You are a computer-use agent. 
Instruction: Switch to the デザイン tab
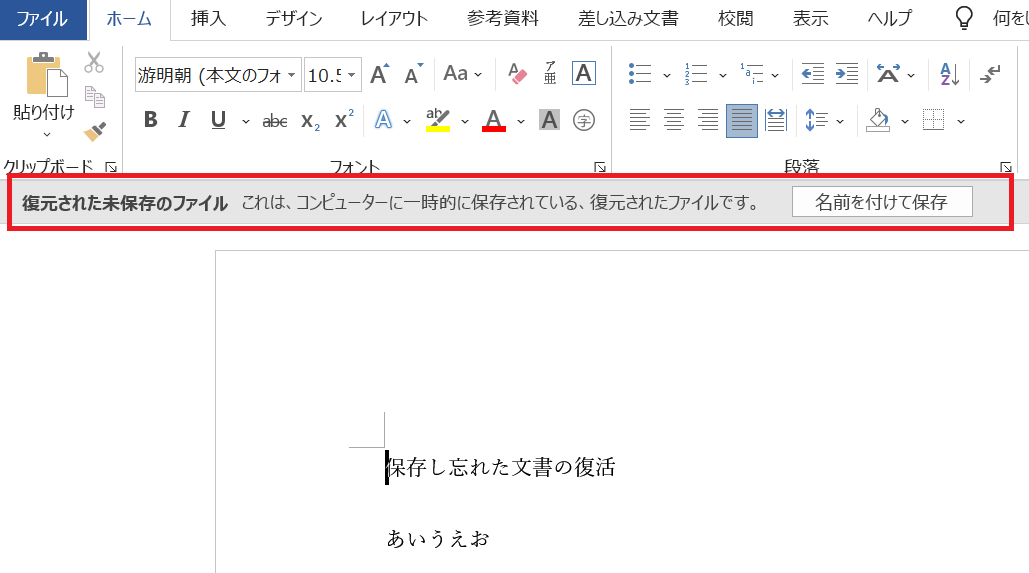pos(294,19)
